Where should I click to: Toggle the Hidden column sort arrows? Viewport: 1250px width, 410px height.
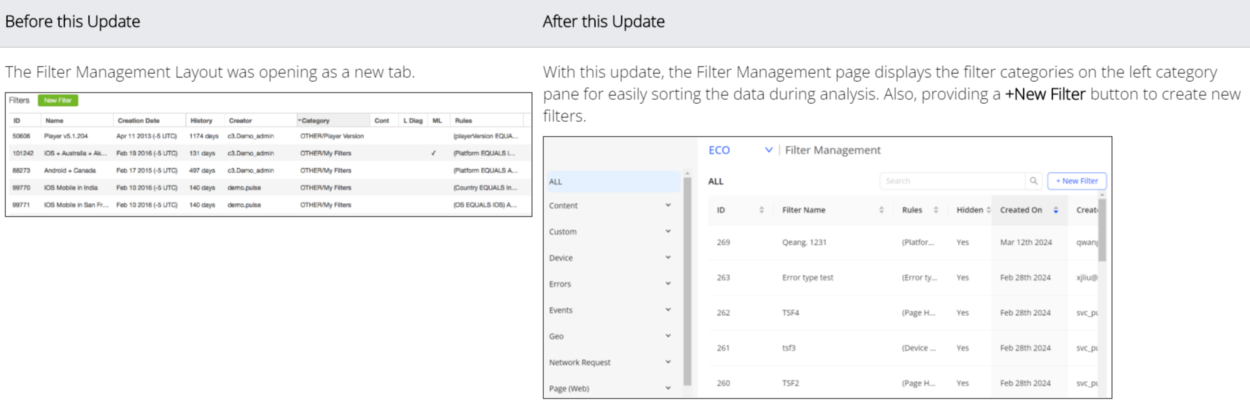click(988, 210)
